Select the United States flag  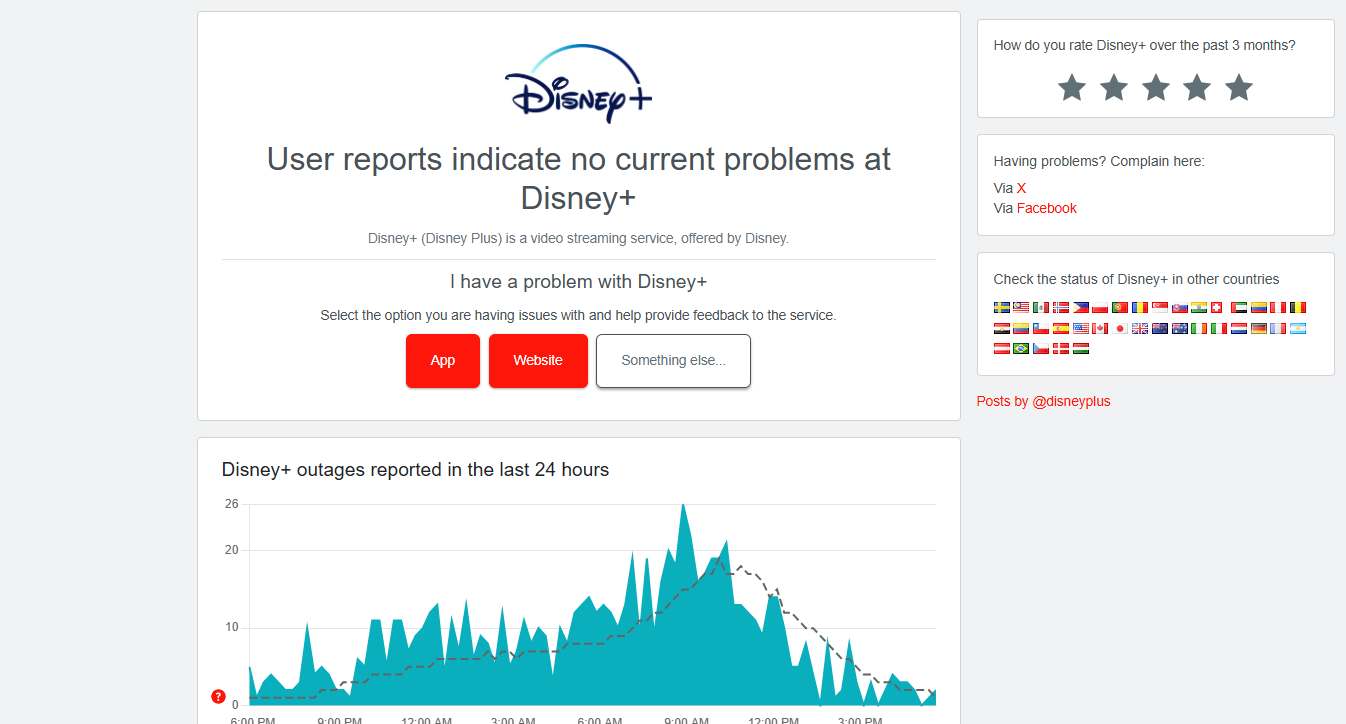1081,328
